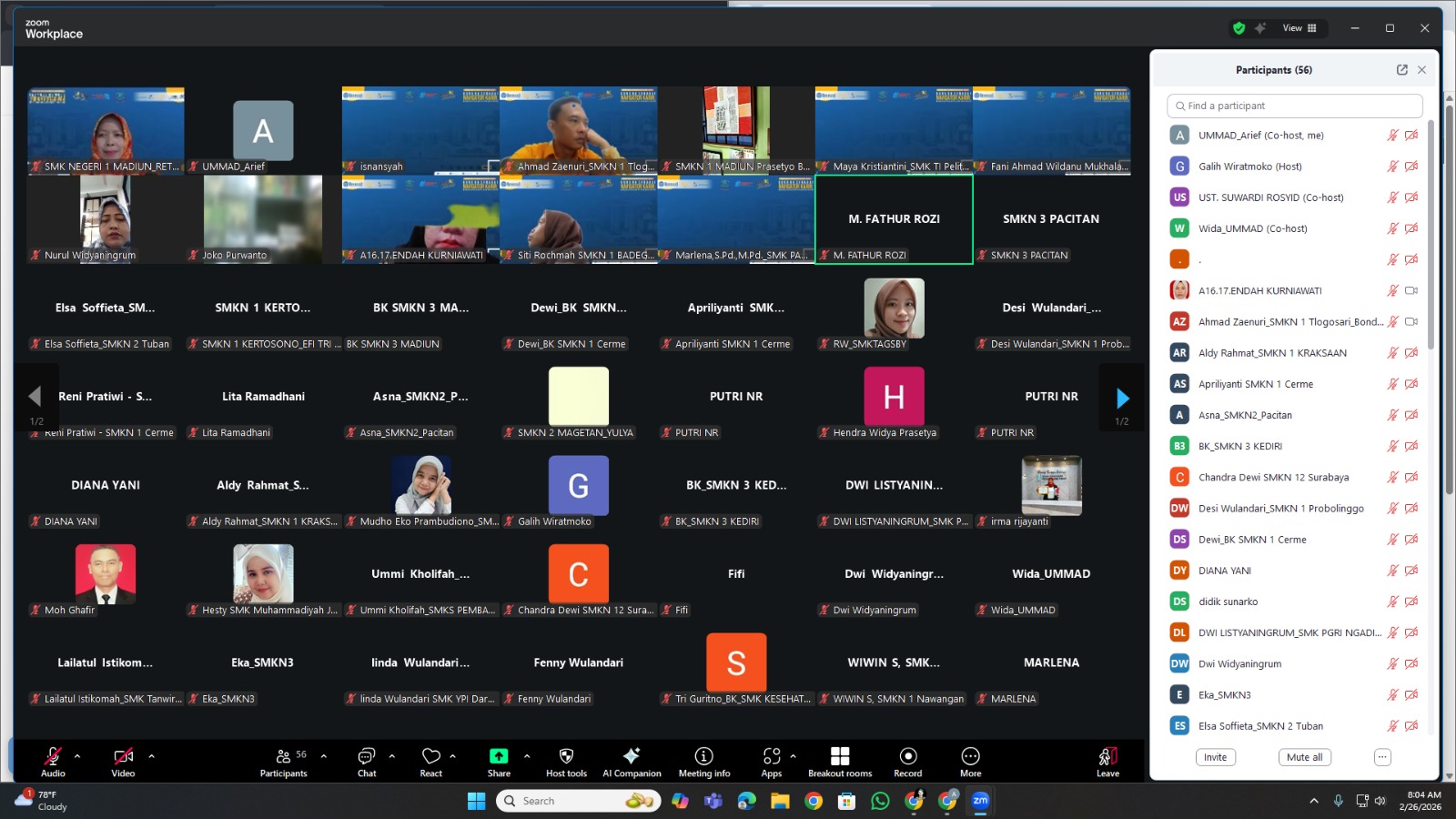Open the More menu in toolbar

pos(970,757)
